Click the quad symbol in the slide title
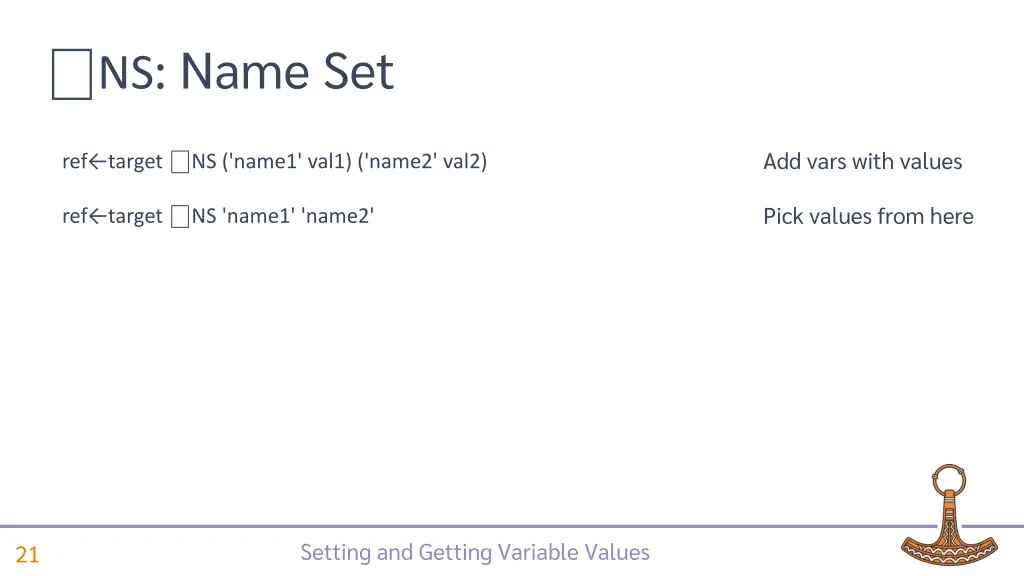 (72, 76)
